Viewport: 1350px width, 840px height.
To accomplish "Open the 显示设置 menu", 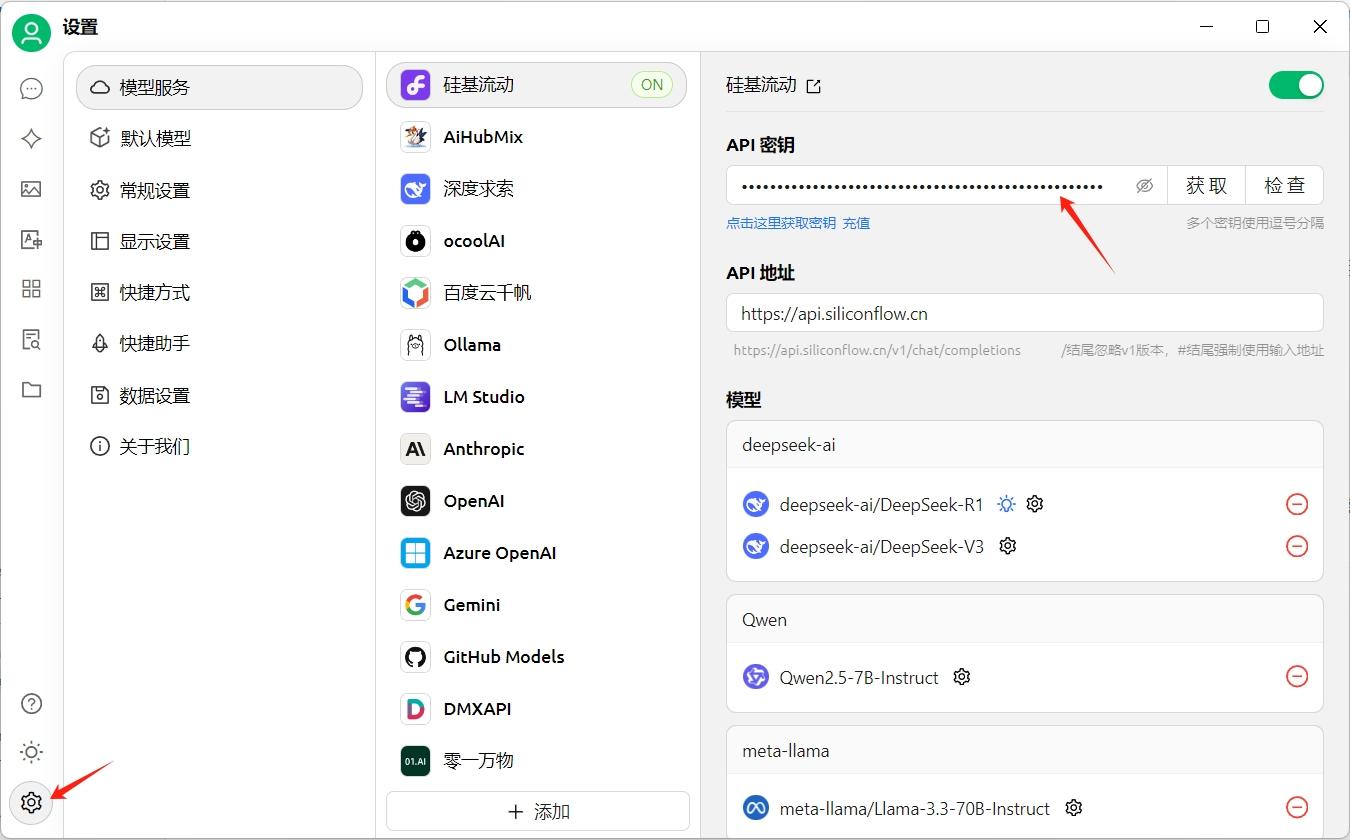I will (219, 241).
